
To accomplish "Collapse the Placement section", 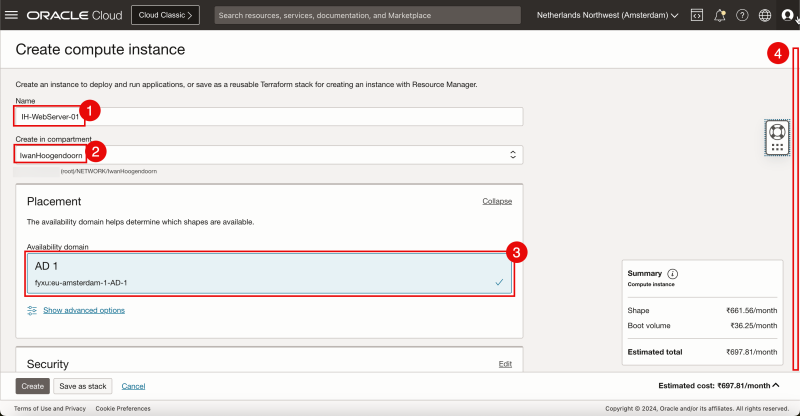I will pos(497,201).
